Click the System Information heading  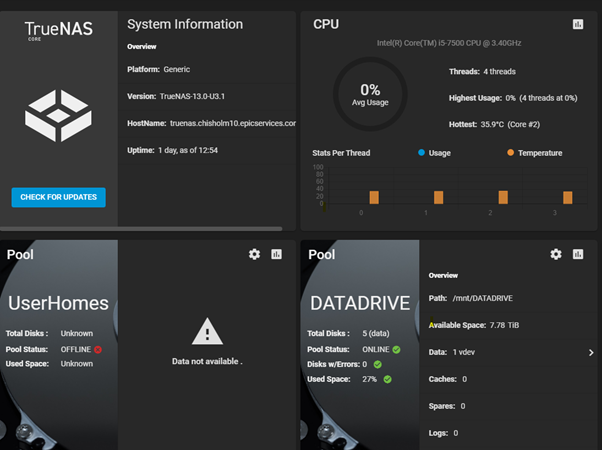(x=185, y=24)
